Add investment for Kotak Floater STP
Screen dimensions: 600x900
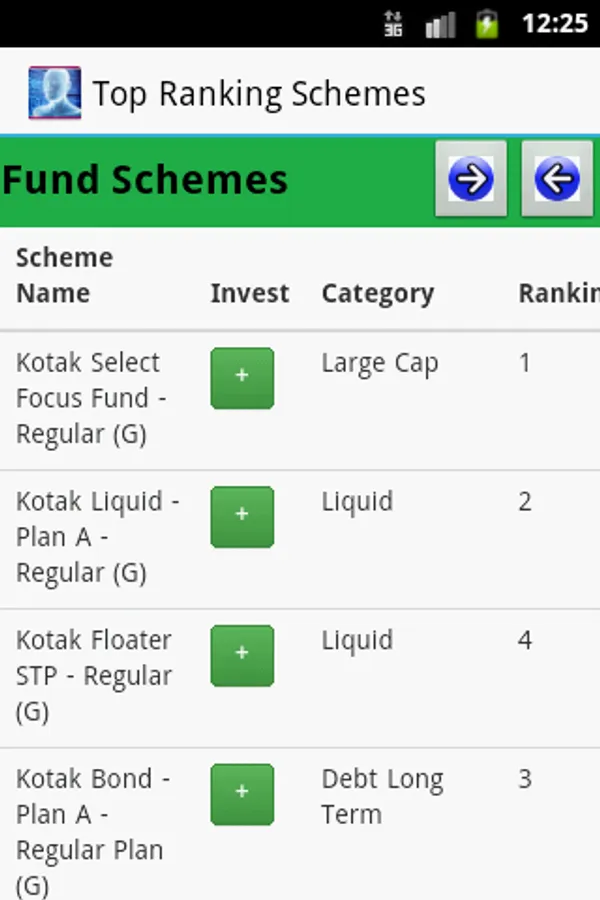[x=242, y=655]
